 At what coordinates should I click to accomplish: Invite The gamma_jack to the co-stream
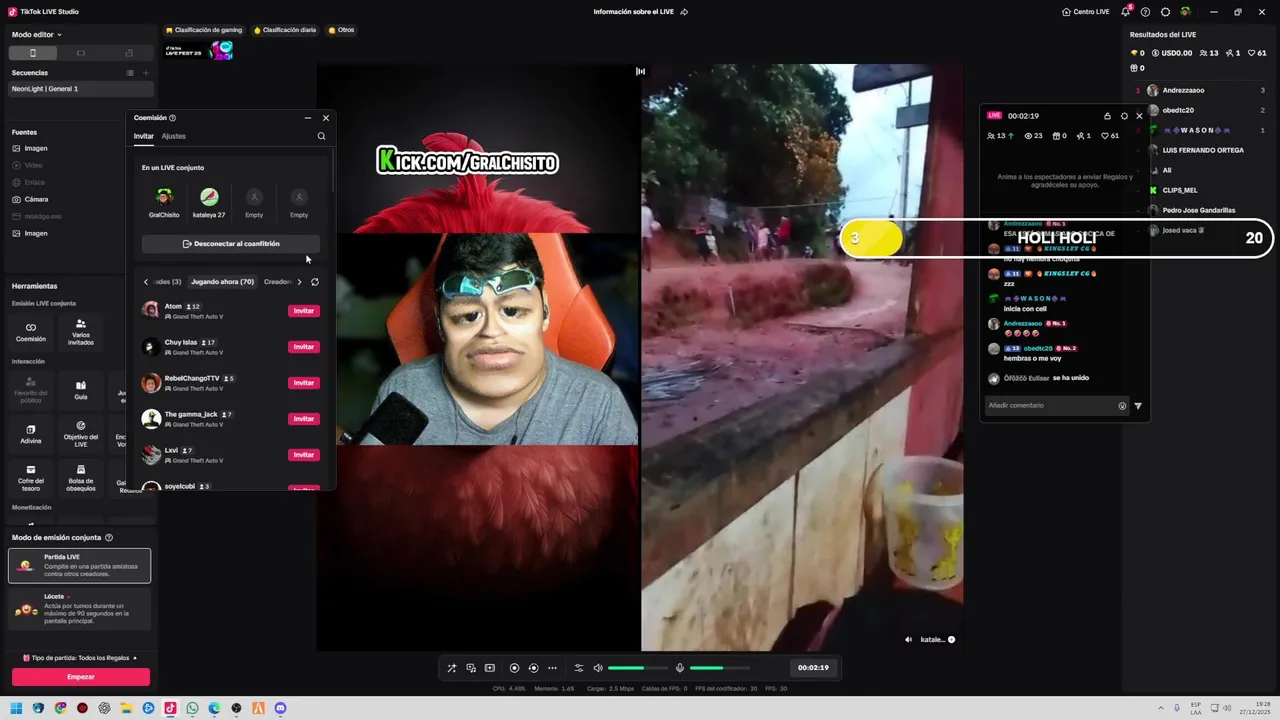[304, 419]
